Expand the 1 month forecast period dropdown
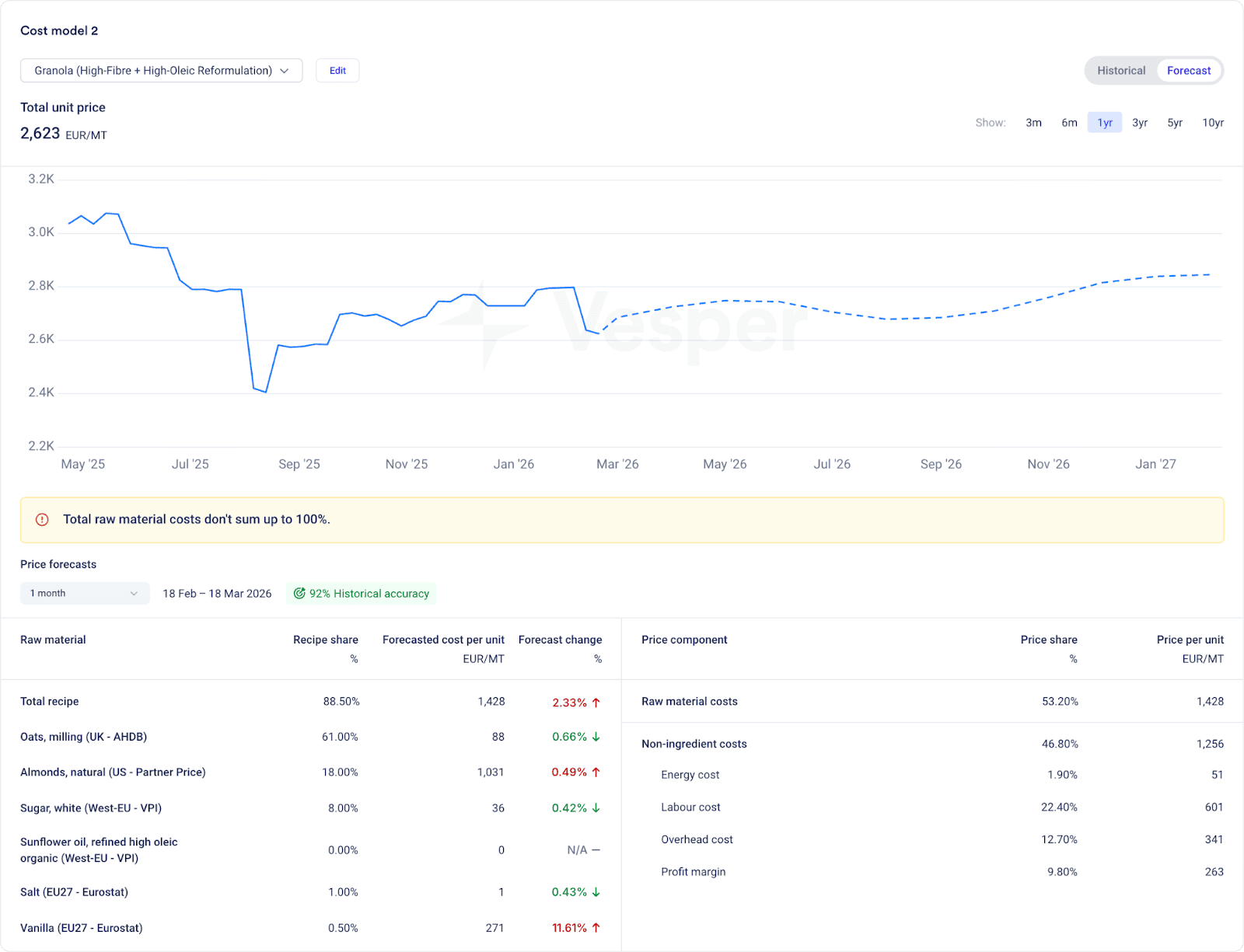 [x=84, y=594]
